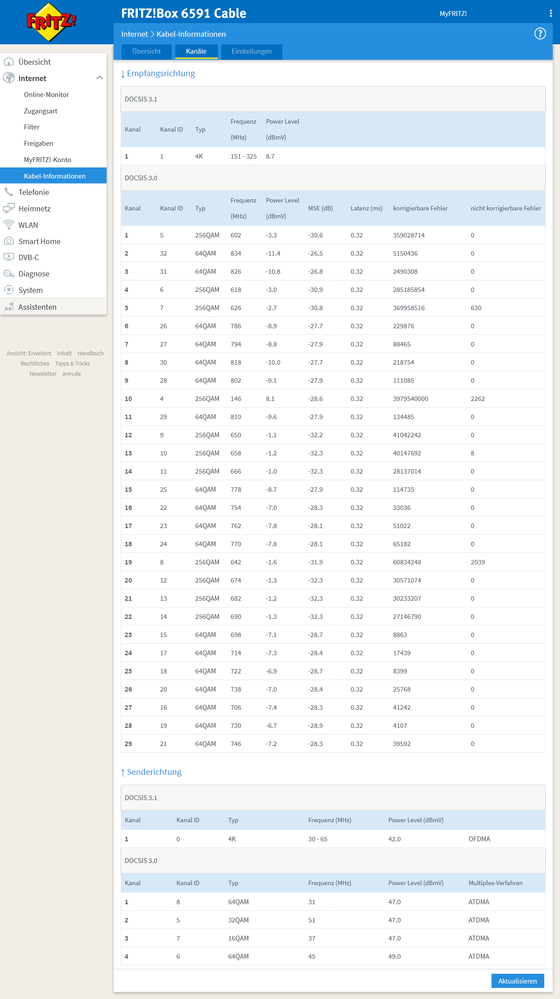Click the correctable errors value 359028714
The height and width of the screenshot is (999, 560).
tap(409, 235)
